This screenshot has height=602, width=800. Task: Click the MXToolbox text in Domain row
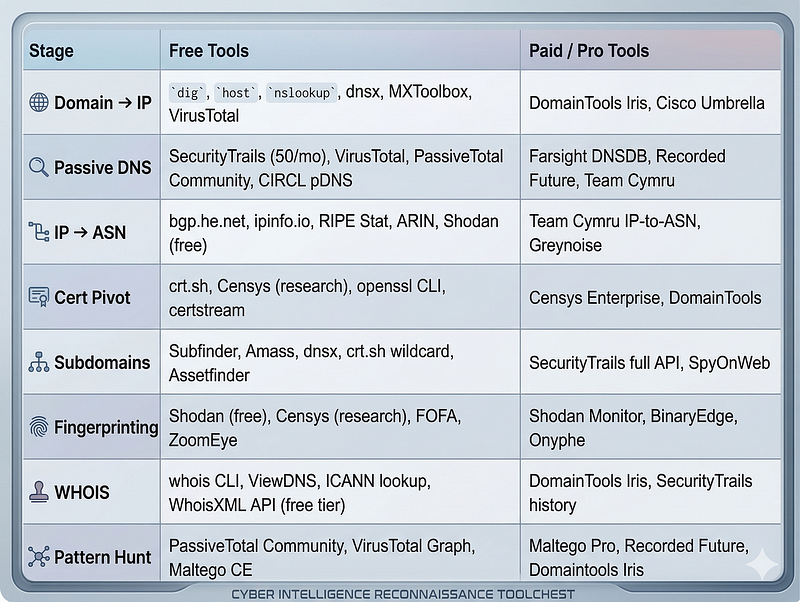tap(428, 92)
